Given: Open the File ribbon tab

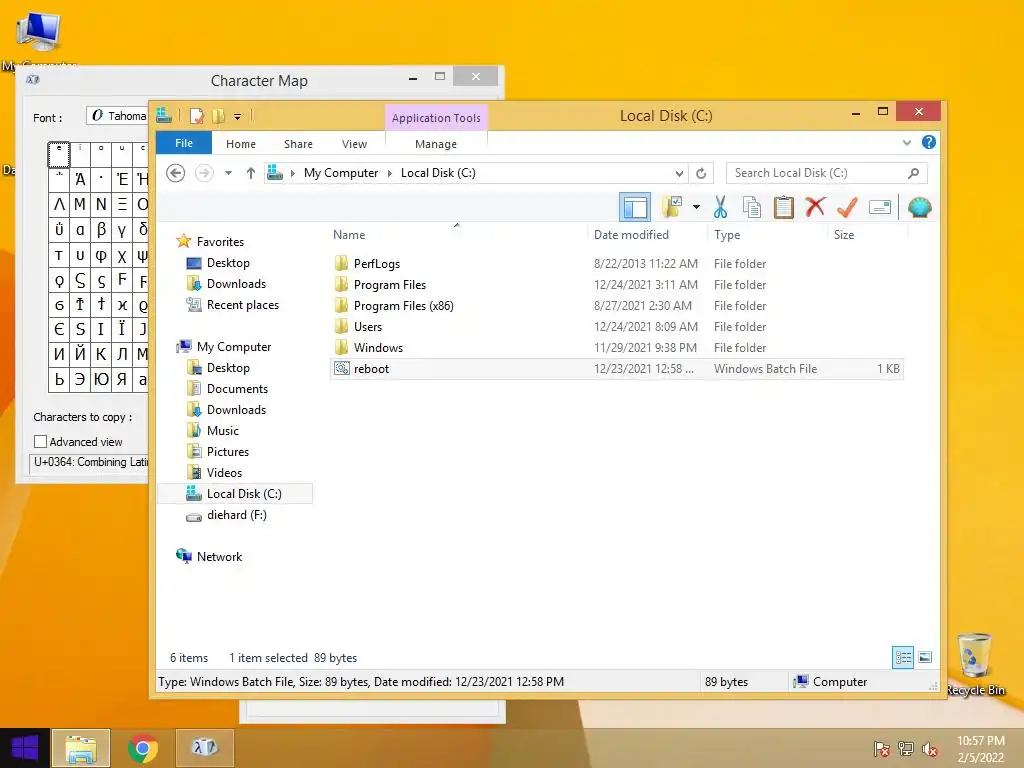Looking at the screenshot, I should [x=184, y=143].
